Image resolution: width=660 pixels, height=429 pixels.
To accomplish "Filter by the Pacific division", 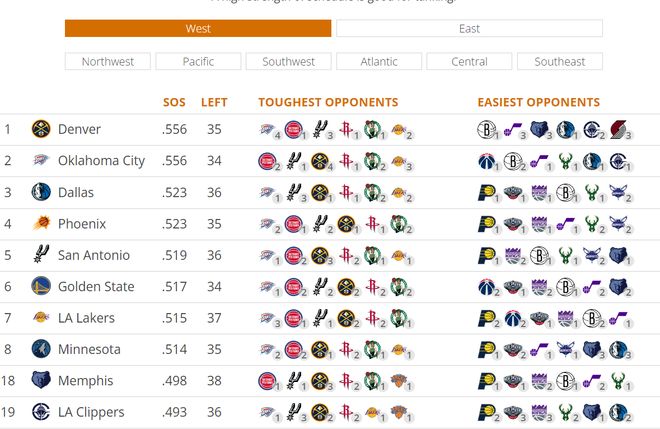I will [x=198, y=62].
